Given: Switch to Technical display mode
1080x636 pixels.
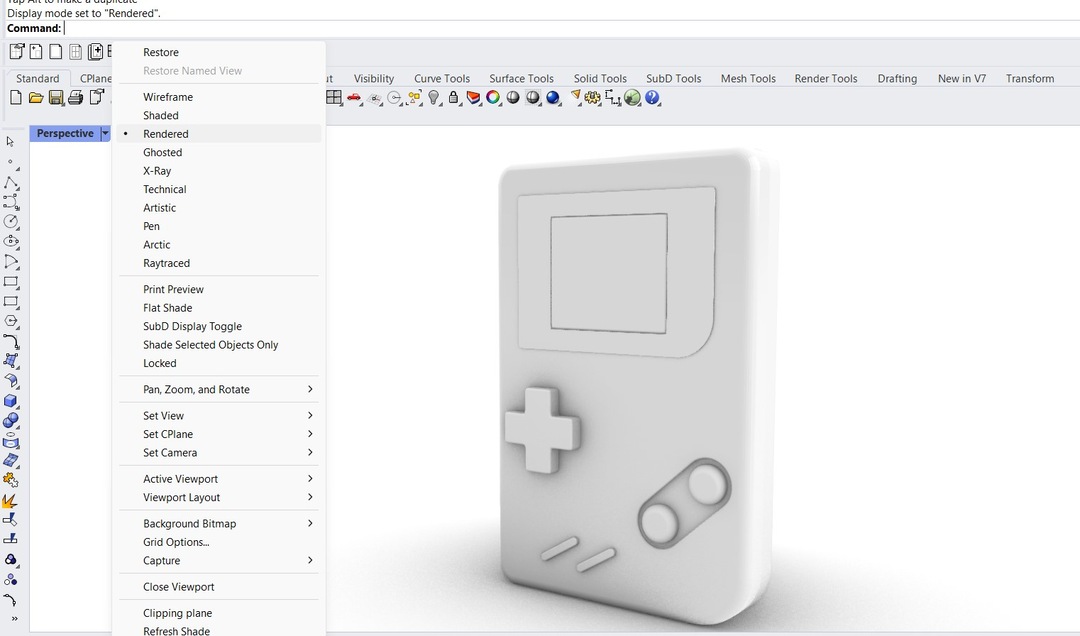Looking at the screenshot, I should [219, 189].
